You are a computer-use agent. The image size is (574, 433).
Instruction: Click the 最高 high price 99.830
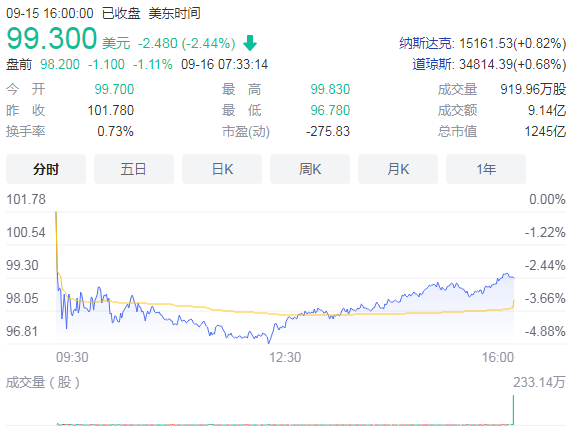[330, 89]
